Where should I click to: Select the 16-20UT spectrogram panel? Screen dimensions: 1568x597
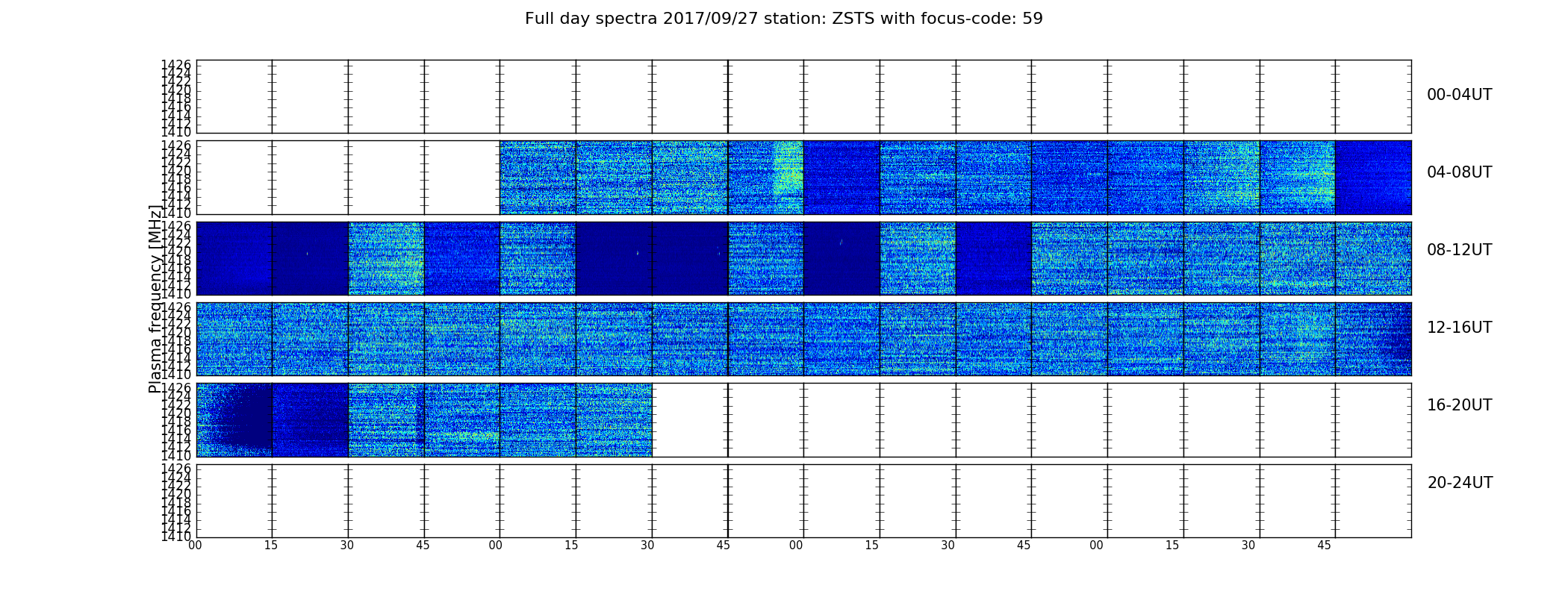click(803, 420)
